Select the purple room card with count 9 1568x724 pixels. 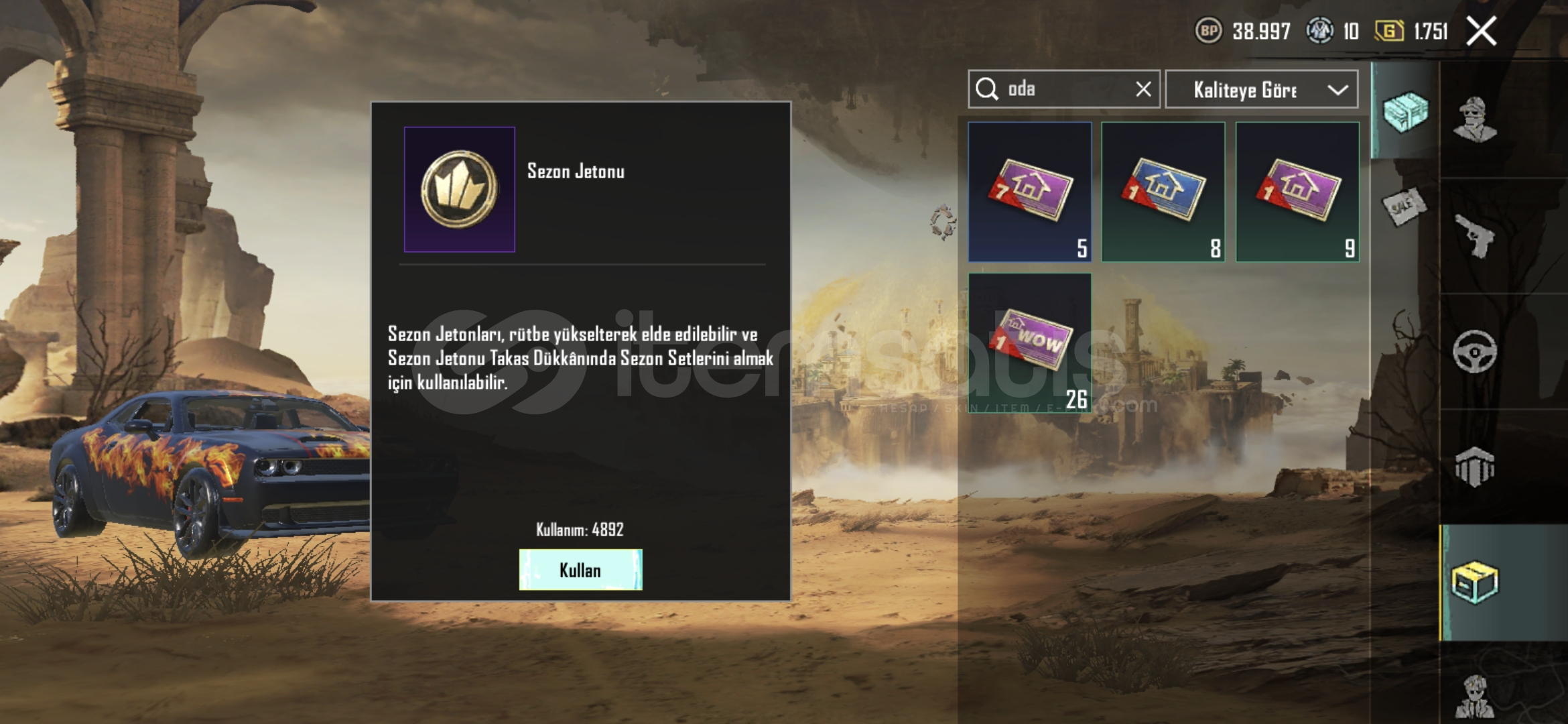1297,192
